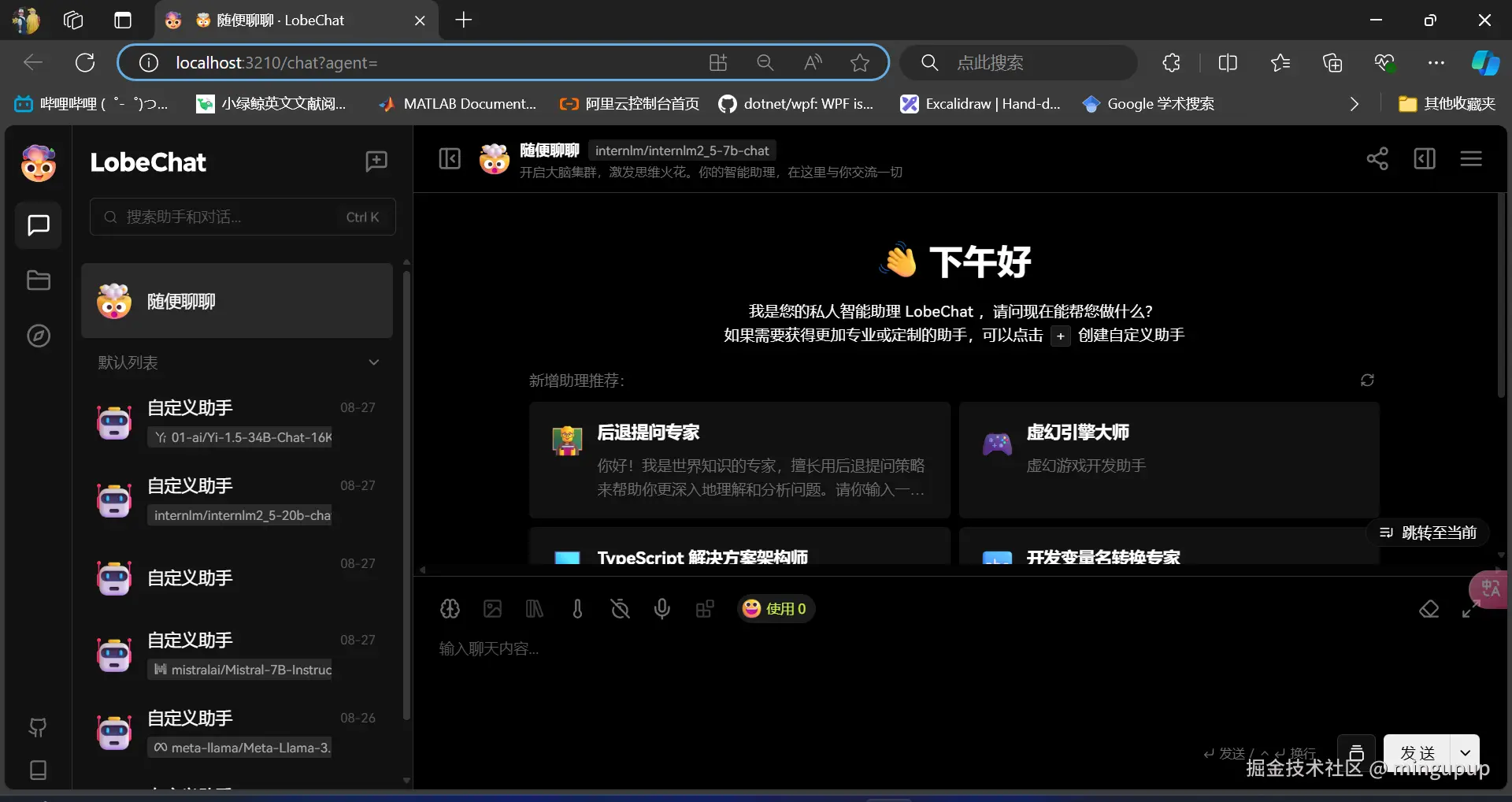Open 自定义助手 with Mistral-7B-Instruct model

[x=237, y=654]
